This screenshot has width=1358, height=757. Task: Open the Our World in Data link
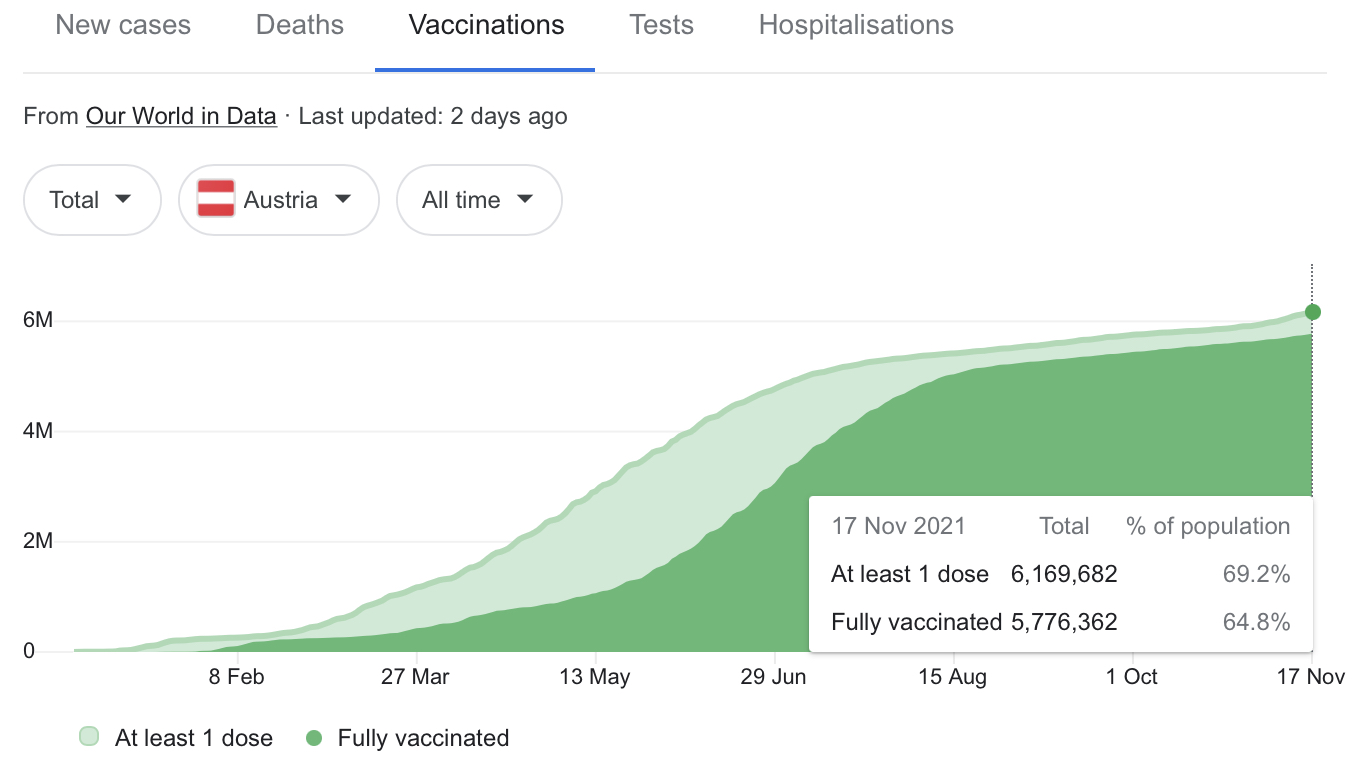coord(181,116)
